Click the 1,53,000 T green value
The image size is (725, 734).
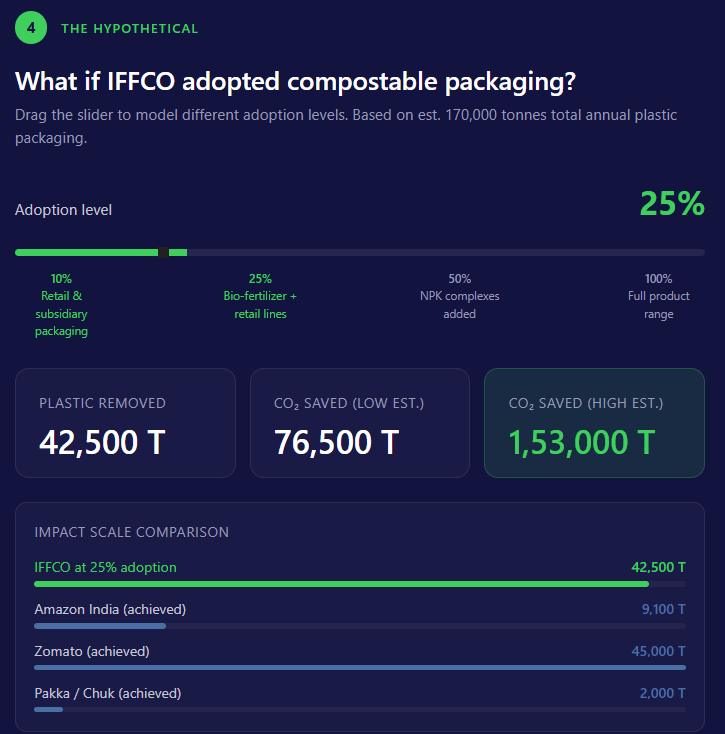coord(582,442)
